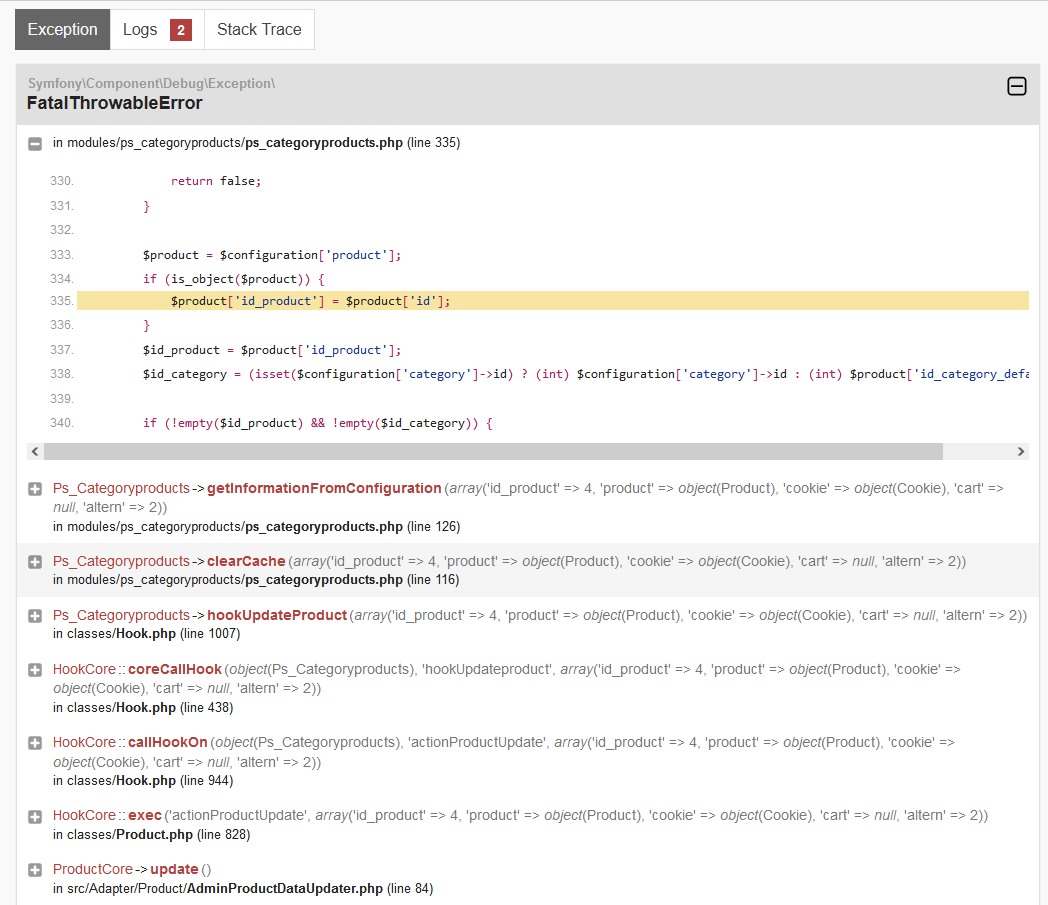Switch to the Exception tab
This screenshot has width=1048, height=905.
(62, 30)
